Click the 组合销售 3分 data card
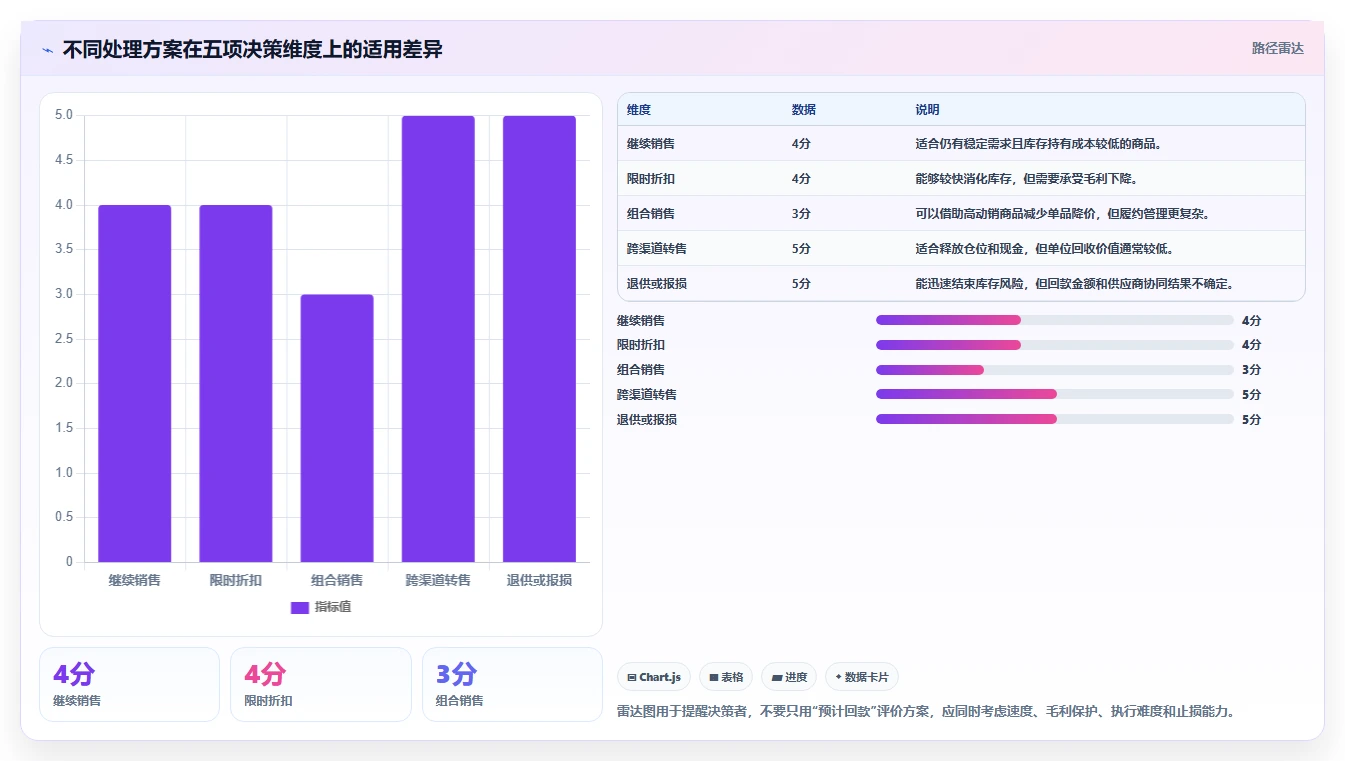The height and width of the screenshot is (761, 1345). (x=512, y=684)
